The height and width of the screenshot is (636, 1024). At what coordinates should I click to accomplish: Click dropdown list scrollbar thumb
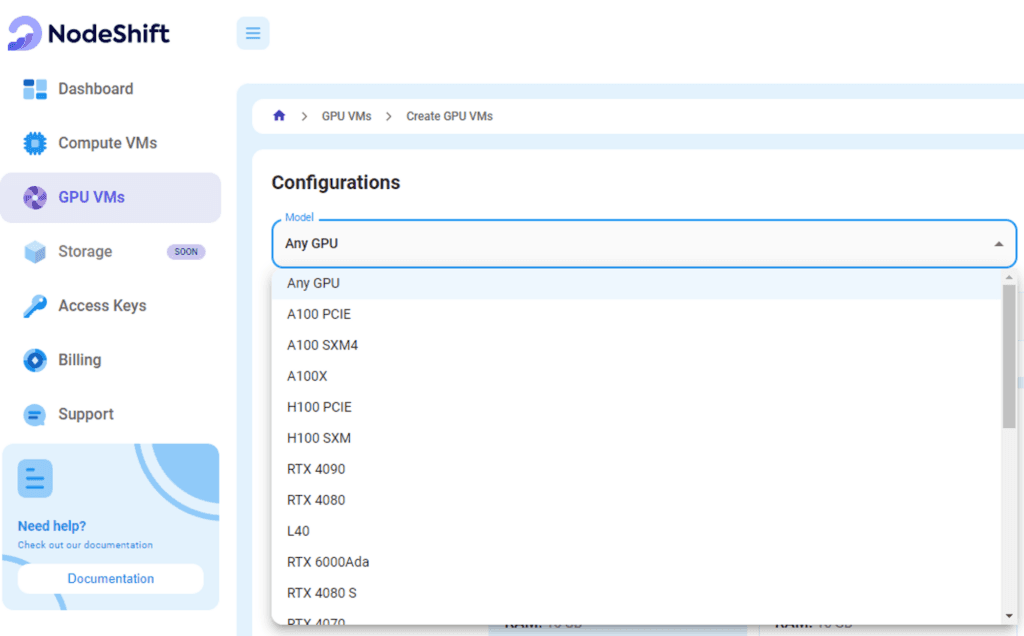coord(1009,357)
